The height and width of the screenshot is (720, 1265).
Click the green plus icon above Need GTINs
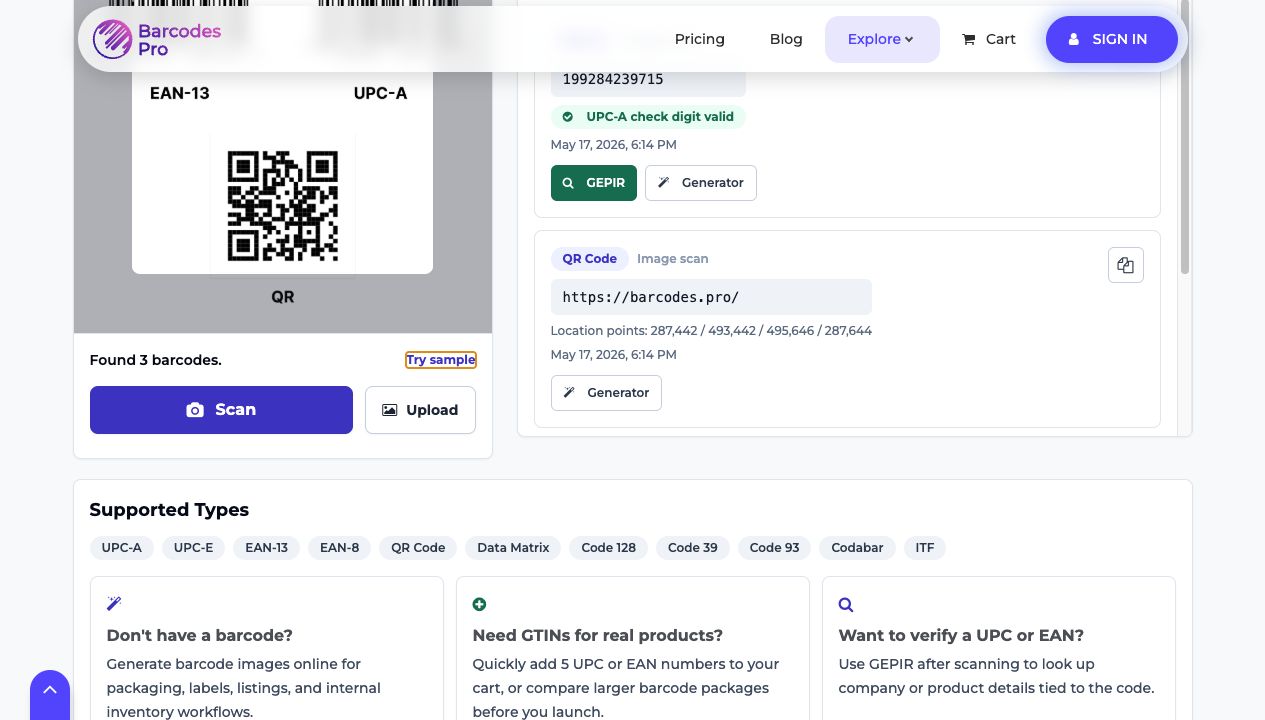click(479, 604)
